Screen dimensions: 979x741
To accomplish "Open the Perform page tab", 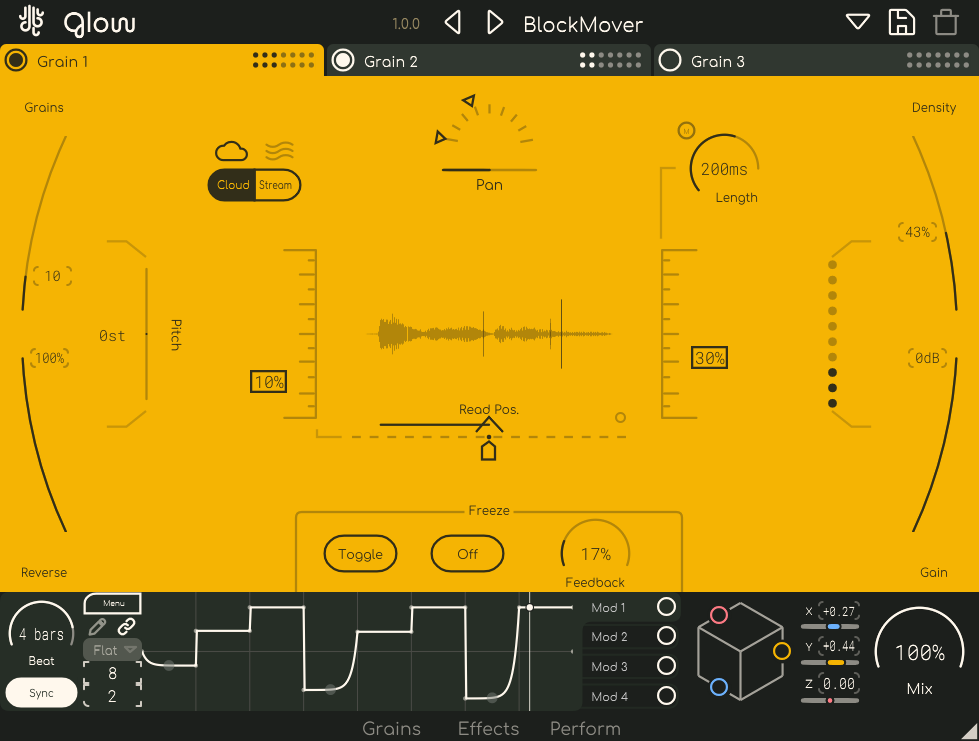I will (585, 729).
